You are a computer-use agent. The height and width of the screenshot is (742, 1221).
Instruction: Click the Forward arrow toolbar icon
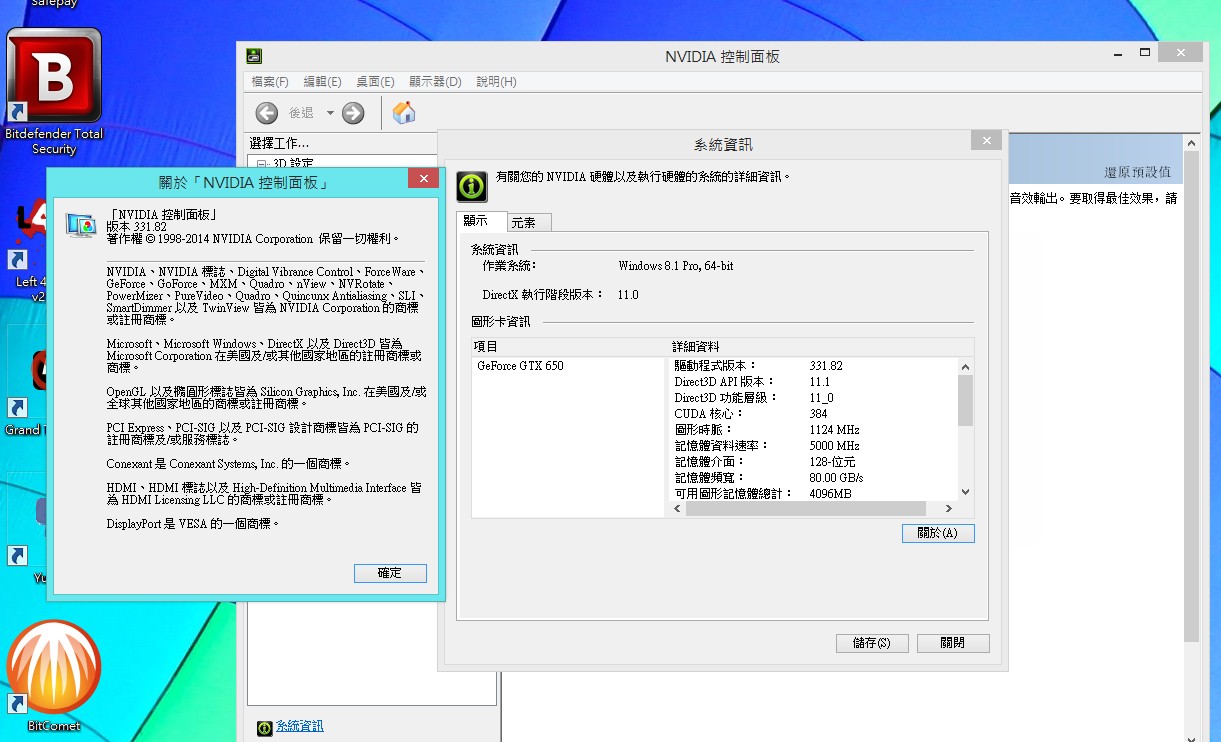tap(353, 113)
